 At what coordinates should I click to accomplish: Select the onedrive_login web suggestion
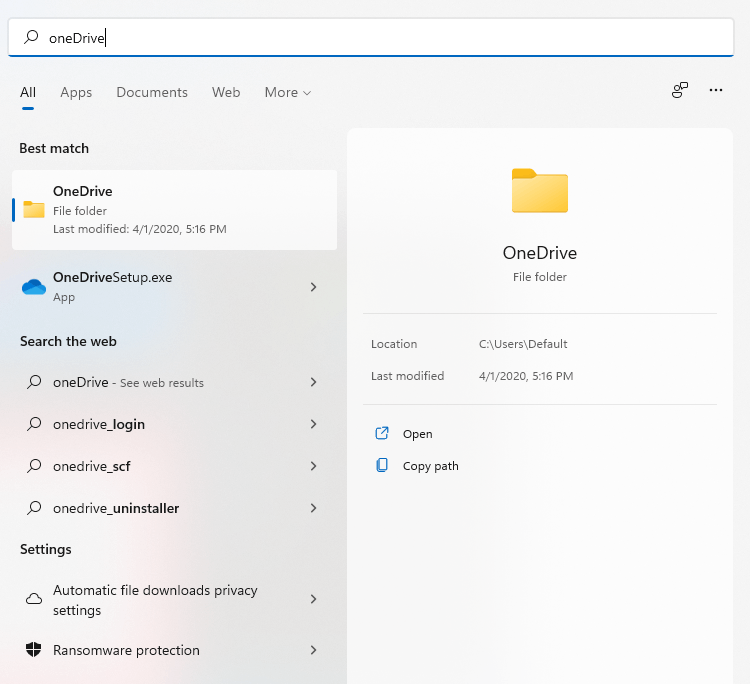pyautogui.click(x=175, y=424)
